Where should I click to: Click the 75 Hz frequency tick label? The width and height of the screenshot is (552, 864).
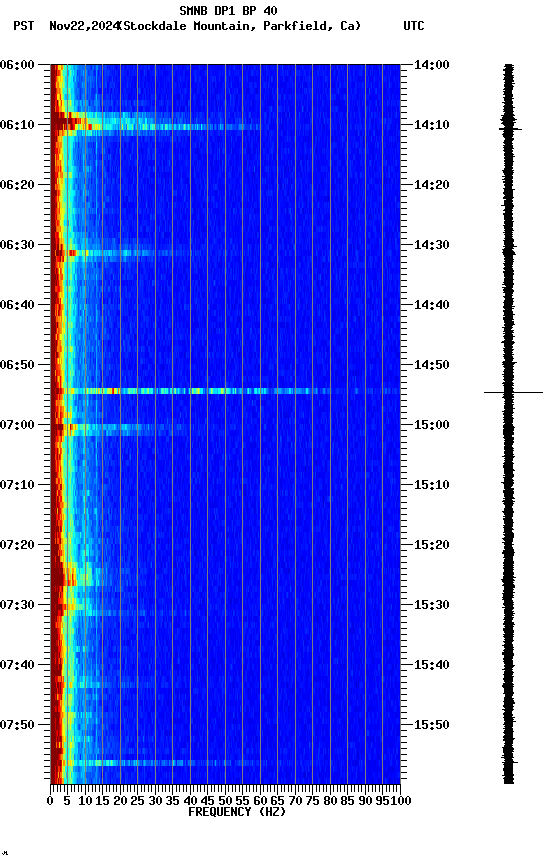[312, 802]
